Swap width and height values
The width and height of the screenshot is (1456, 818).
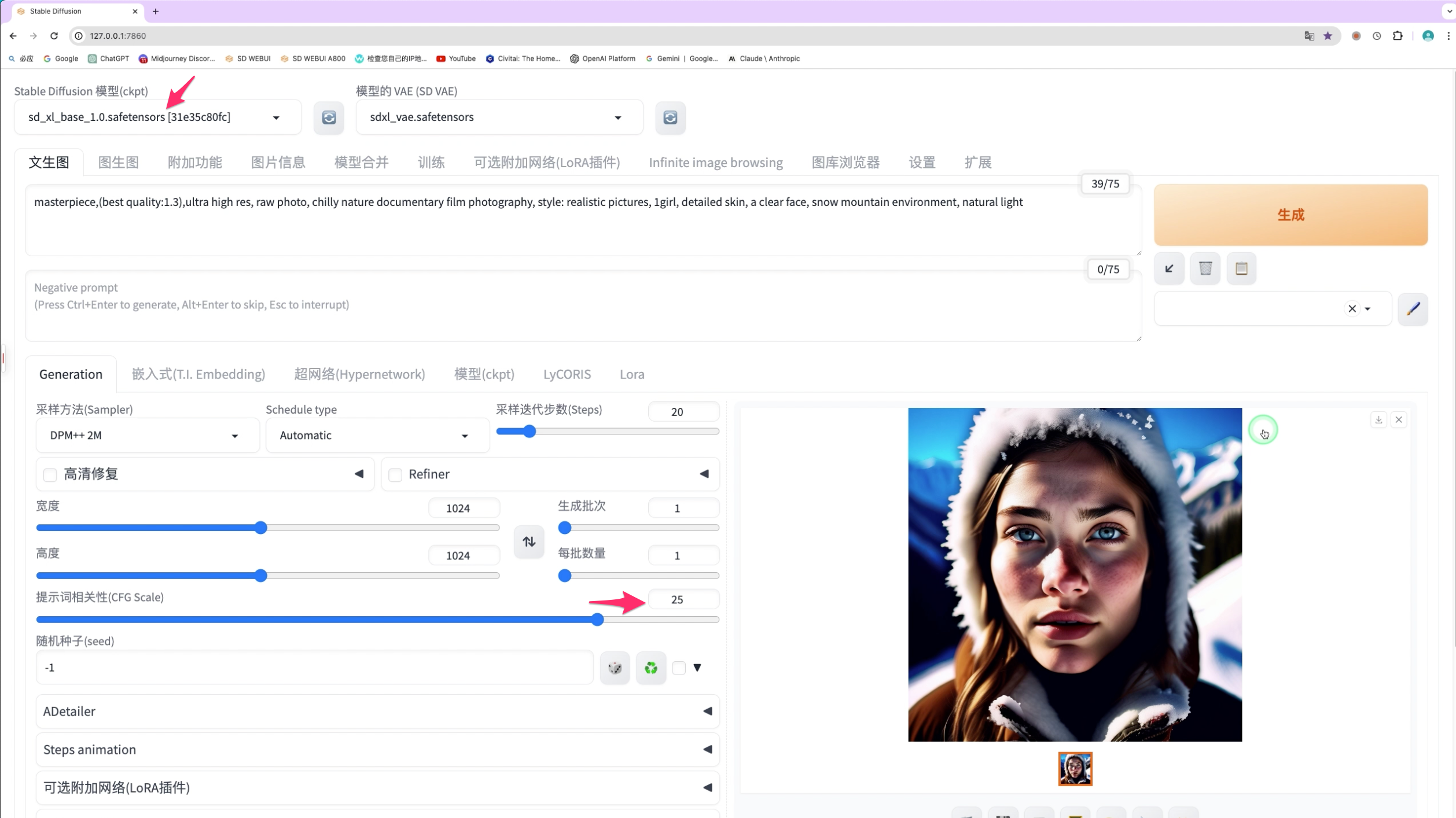tap(529, 542)
